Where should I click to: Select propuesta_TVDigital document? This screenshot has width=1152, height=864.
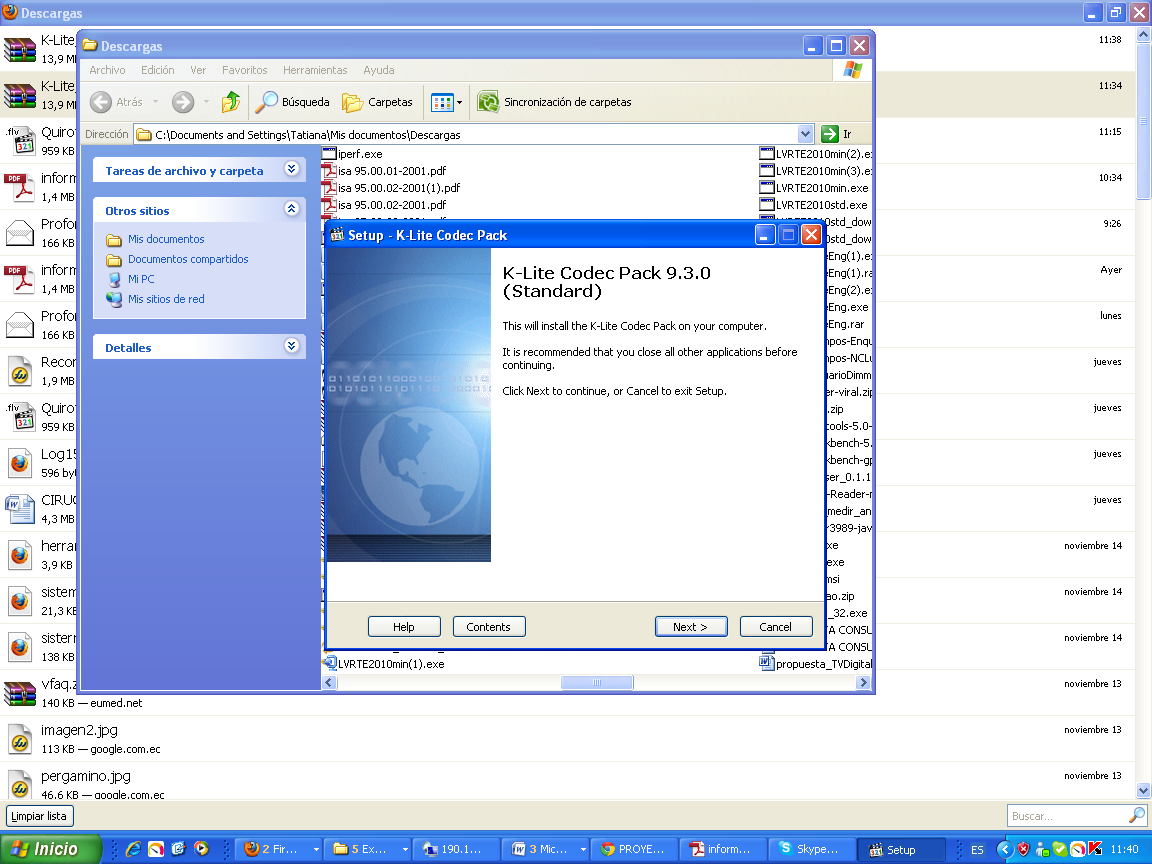tap(816, 663)
